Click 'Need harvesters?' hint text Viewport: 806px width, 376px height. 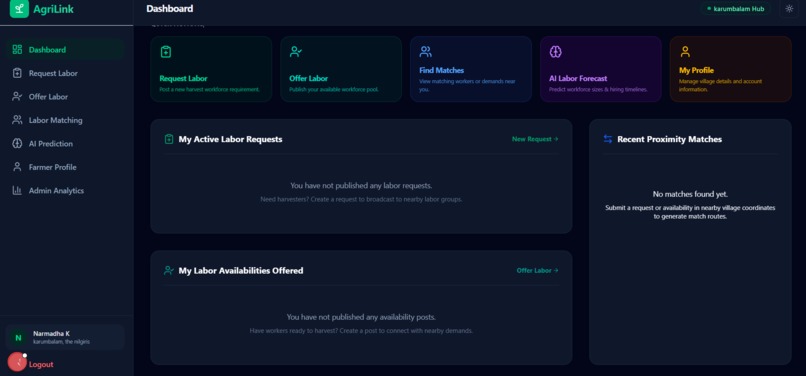(x=361, y=199)
